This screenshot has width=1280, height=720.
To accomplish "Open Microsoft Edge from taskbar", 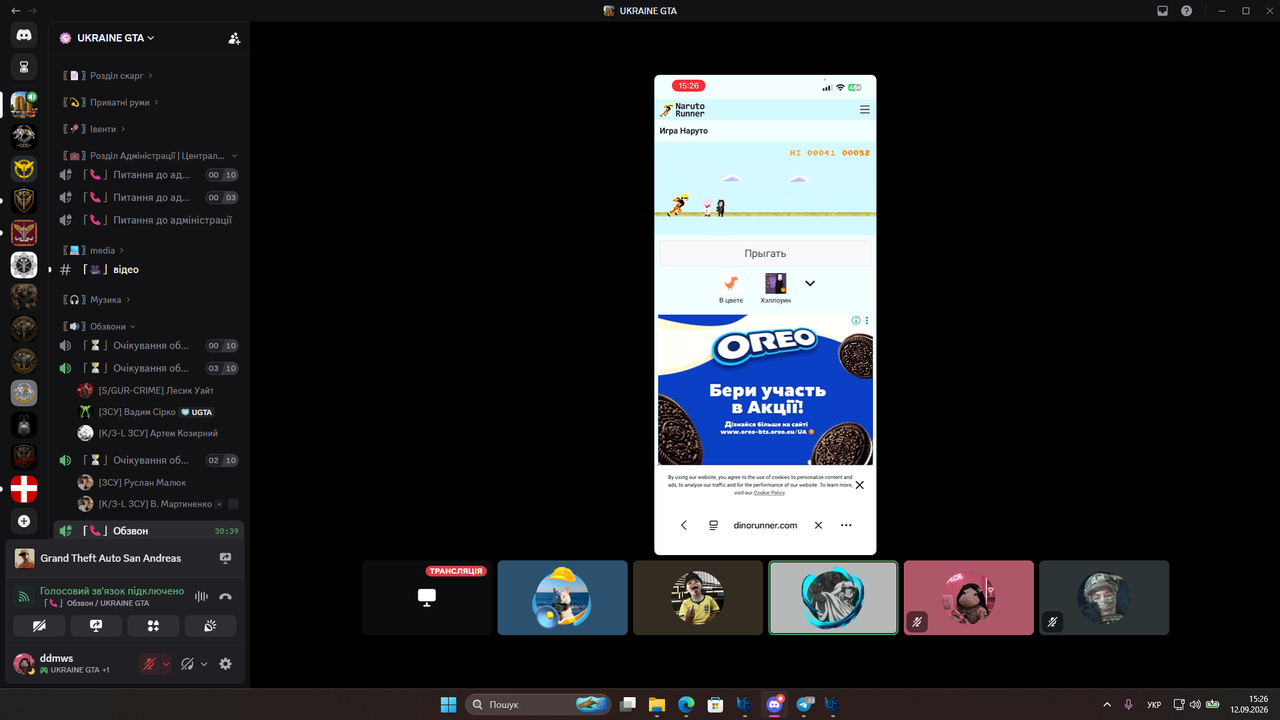I will tap(686, 704).
